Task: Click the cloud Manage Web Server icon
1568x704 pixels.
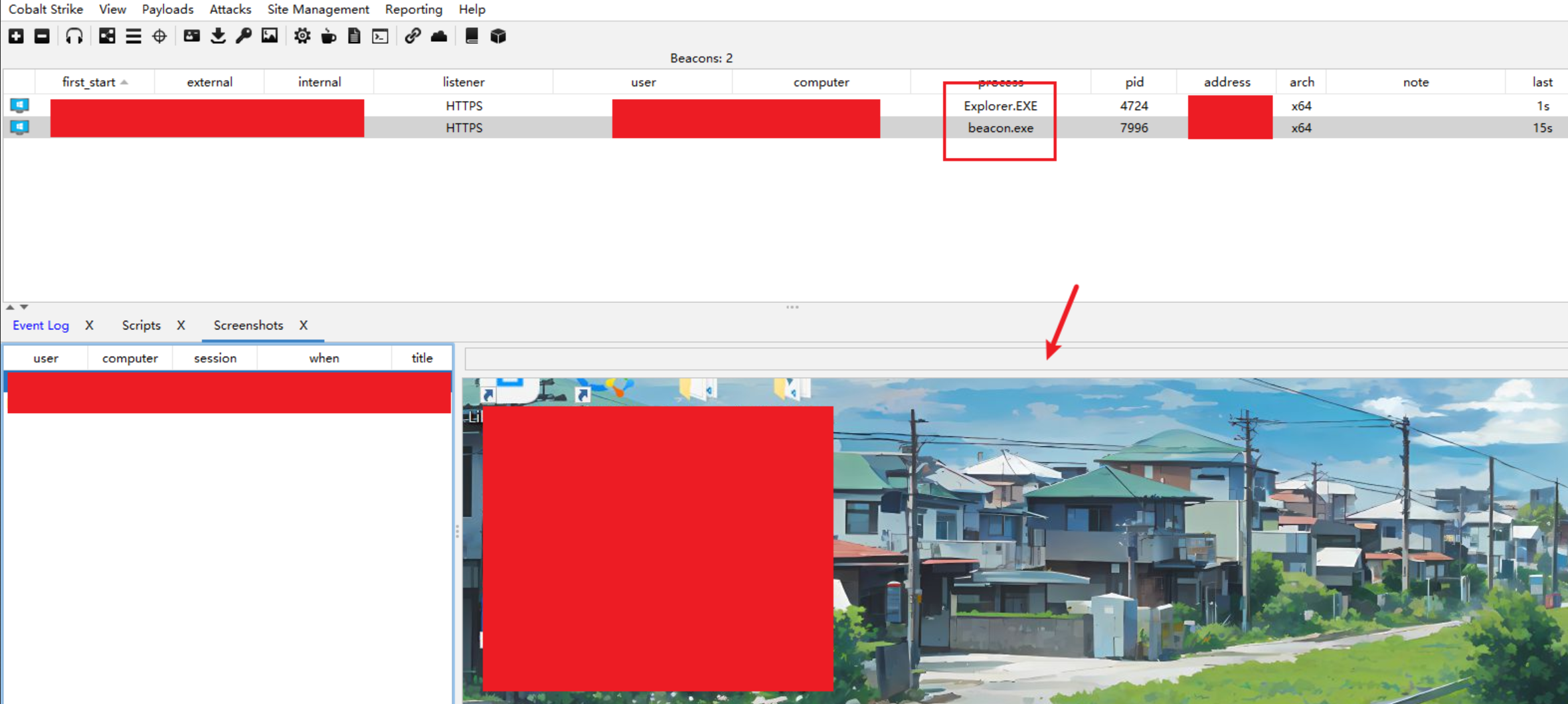Action: [439, 36]
